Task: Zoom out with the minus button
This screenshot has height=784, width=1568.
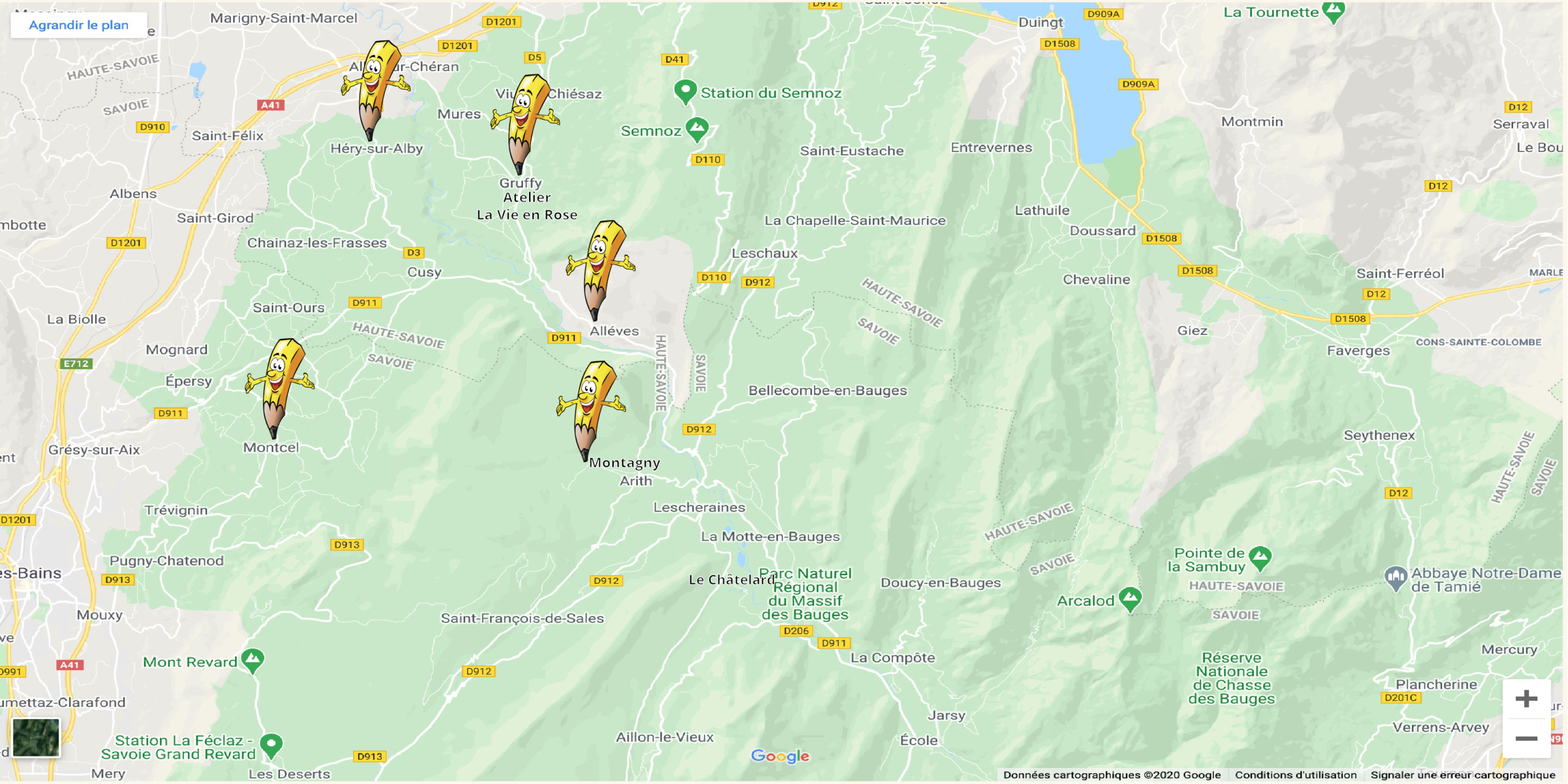Action: coord(1526,739)
